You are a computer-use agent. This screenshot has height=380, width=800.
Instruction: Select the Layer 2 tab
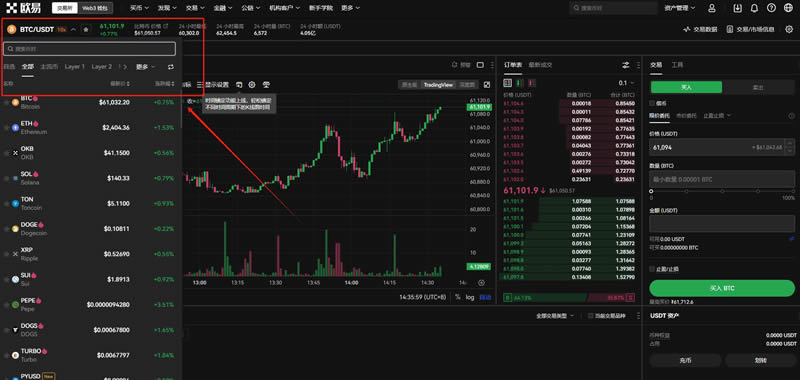102,67
